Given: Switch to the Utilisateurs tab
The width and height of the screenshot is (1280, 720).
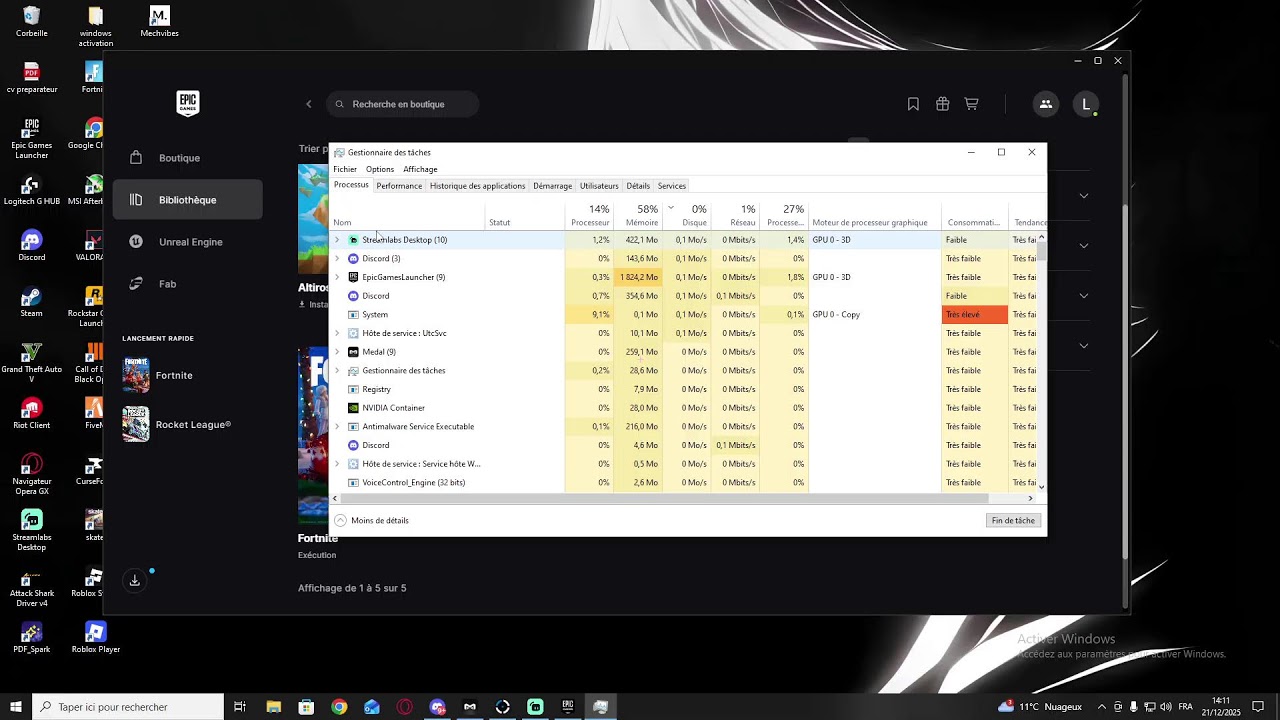Looking at the screenshot, I should pos(599,186).
